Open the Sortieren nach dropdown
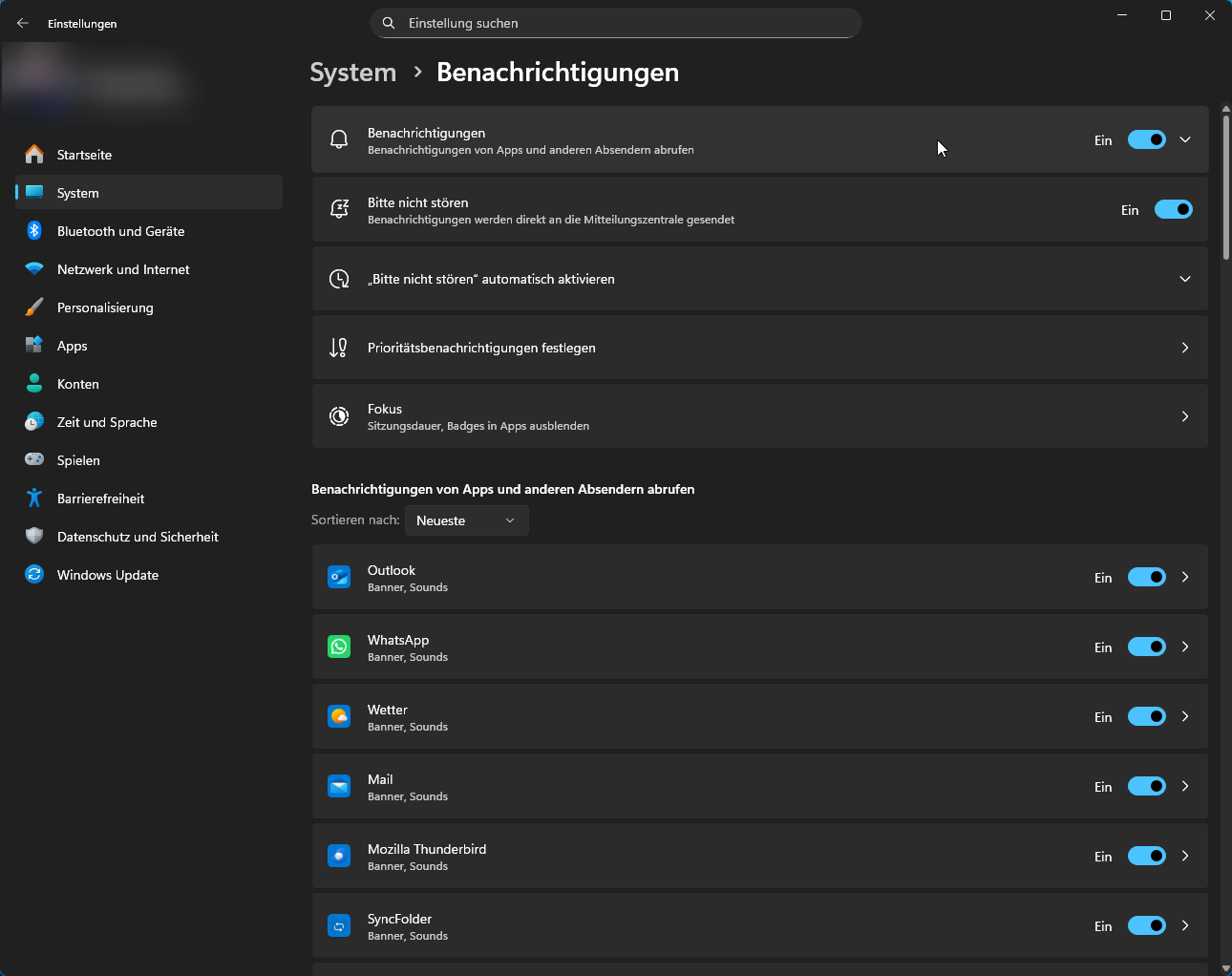The width and height of the screenshot is (1232, 976). click(x=466, y=520)
